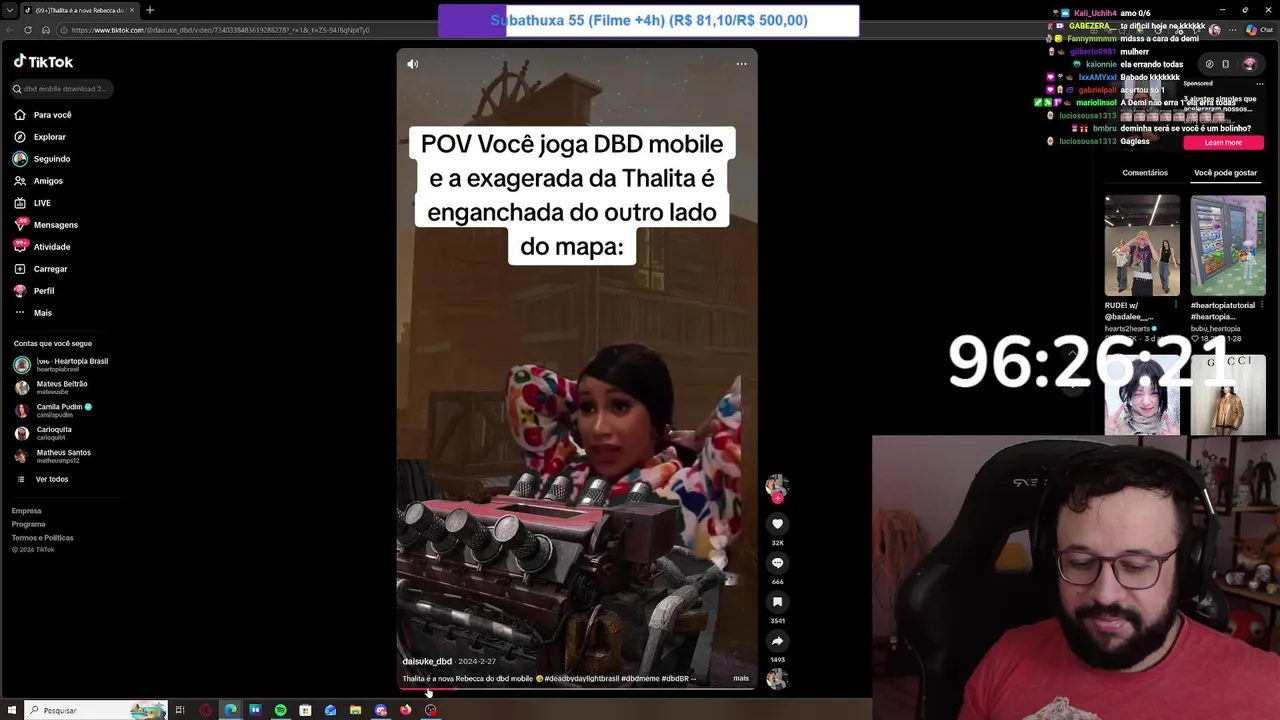Open #heartopiatutorial recommended video thumbnail
Screen dimensions: 1280x720
(x=1228, y=246)
